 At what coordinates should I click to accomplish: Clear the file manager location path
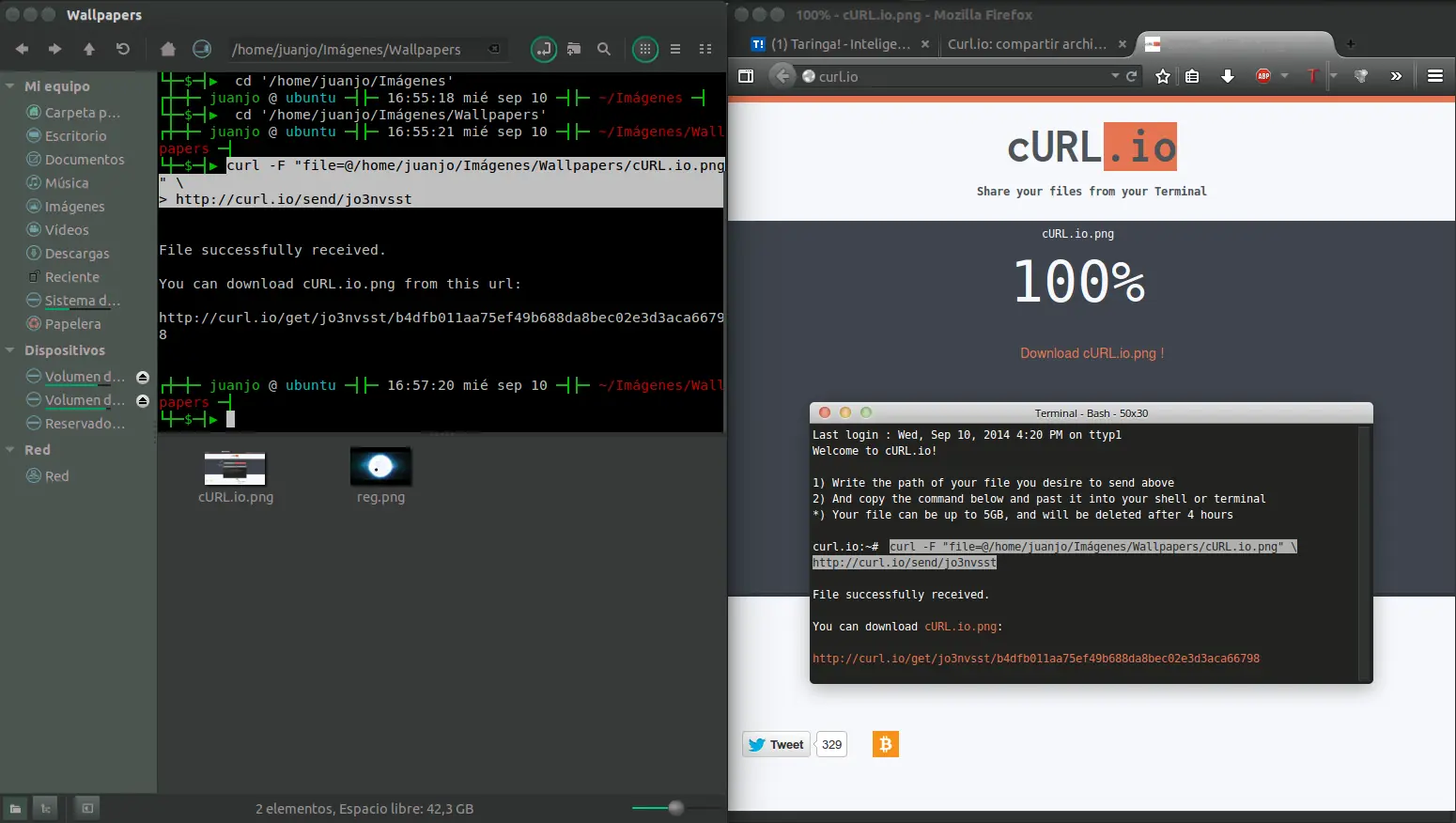tap(494, 49)
